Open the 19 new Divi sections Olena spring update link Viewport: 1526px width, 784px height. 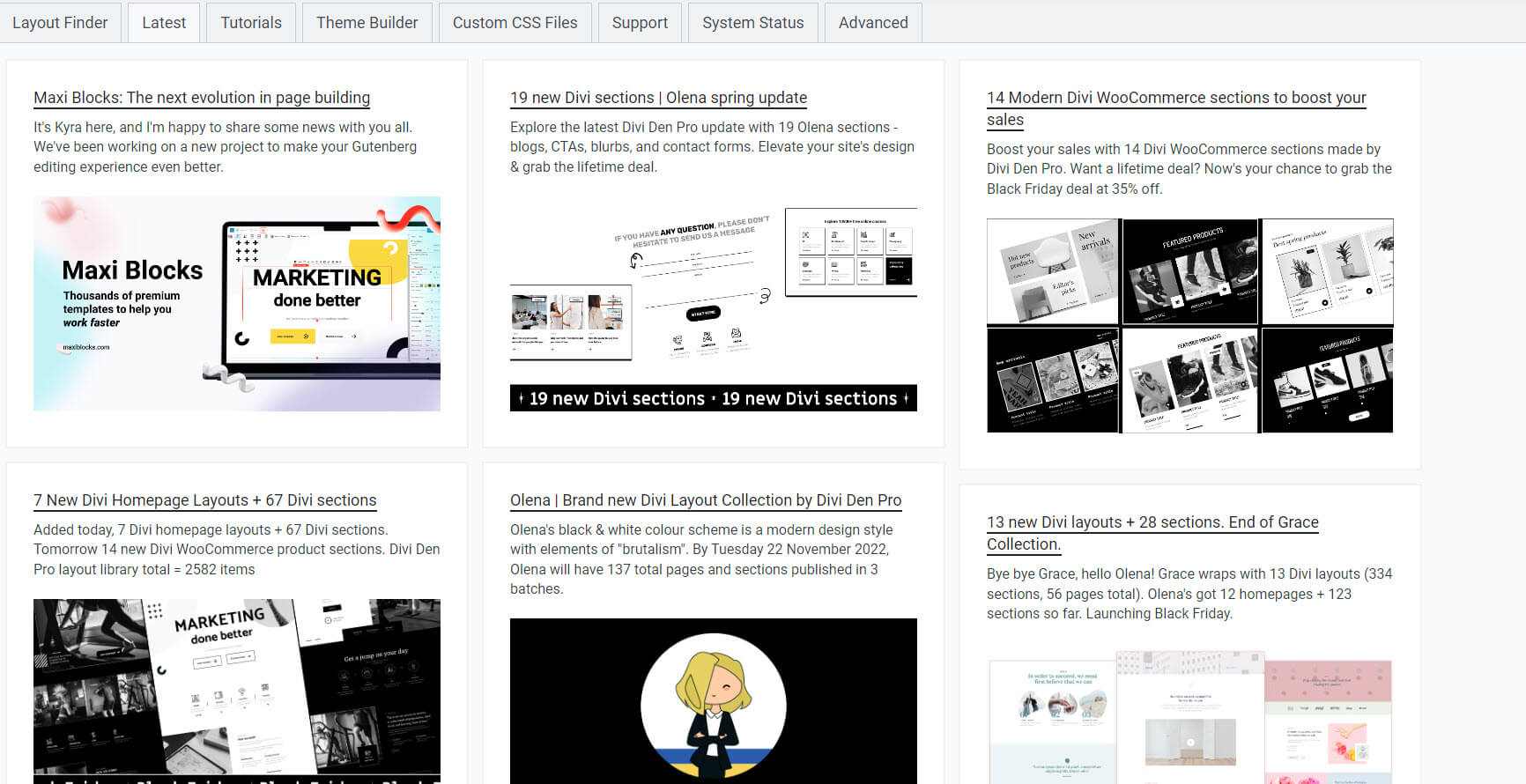659,98
